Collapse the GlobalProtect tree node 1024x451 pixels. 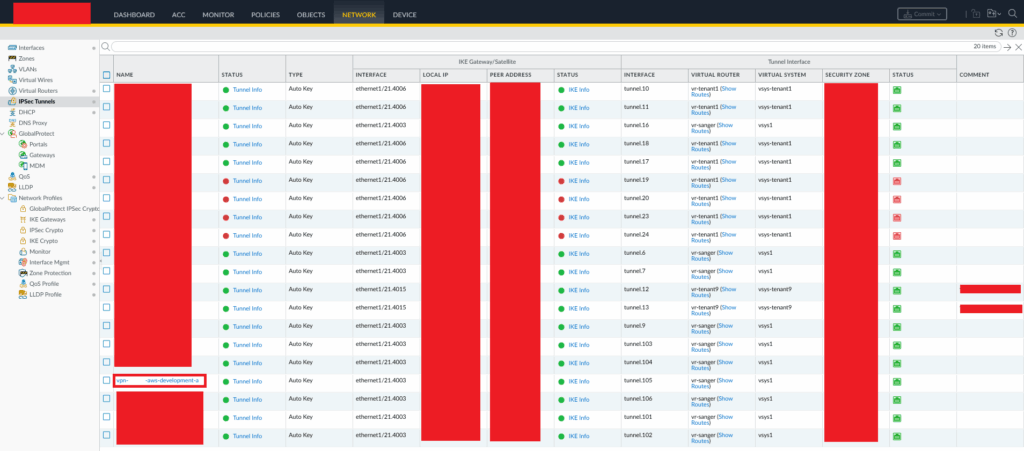click(4, 133)
